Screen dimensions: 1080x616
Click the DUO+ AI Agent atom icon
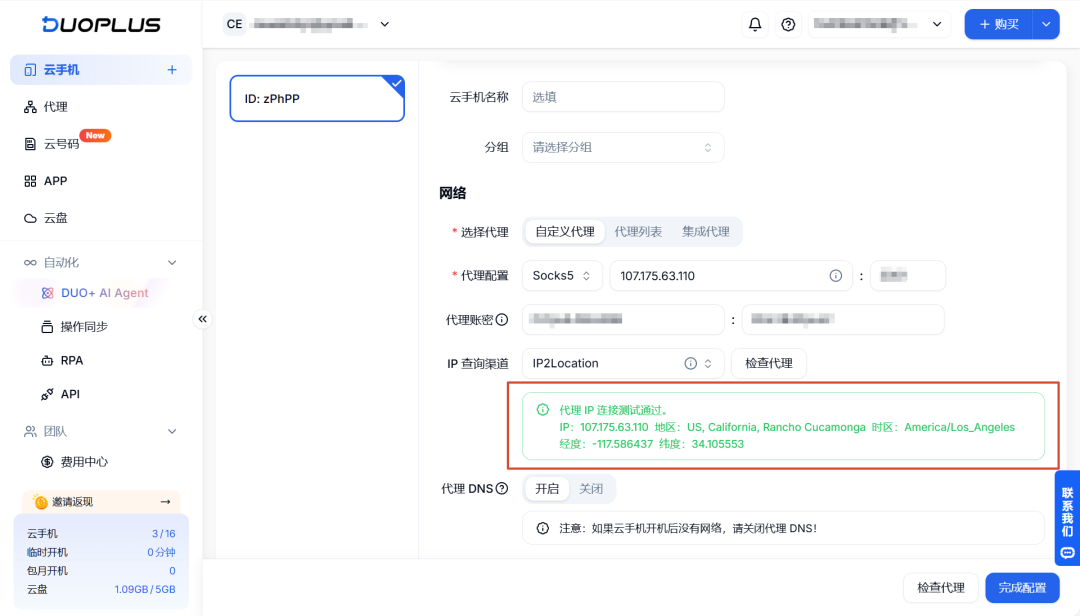click(47, 293)
